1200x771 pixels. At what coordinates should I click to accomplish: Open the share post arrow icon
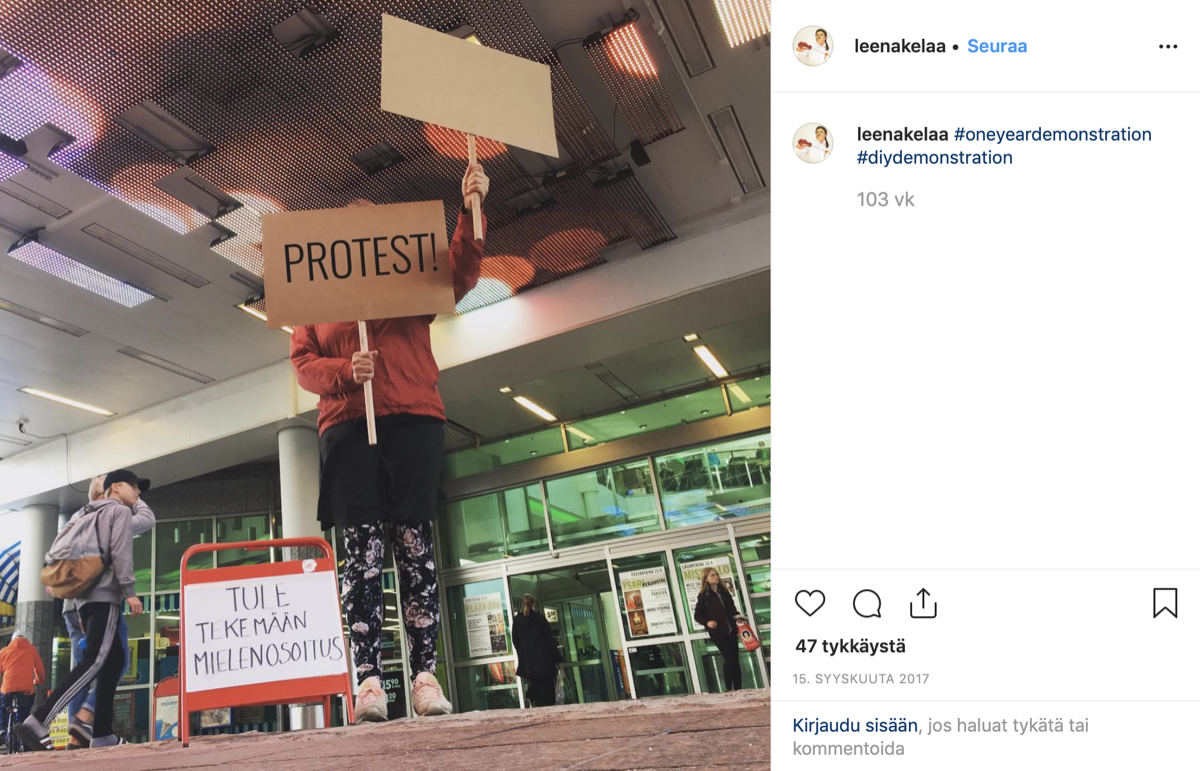pos(923,603)
